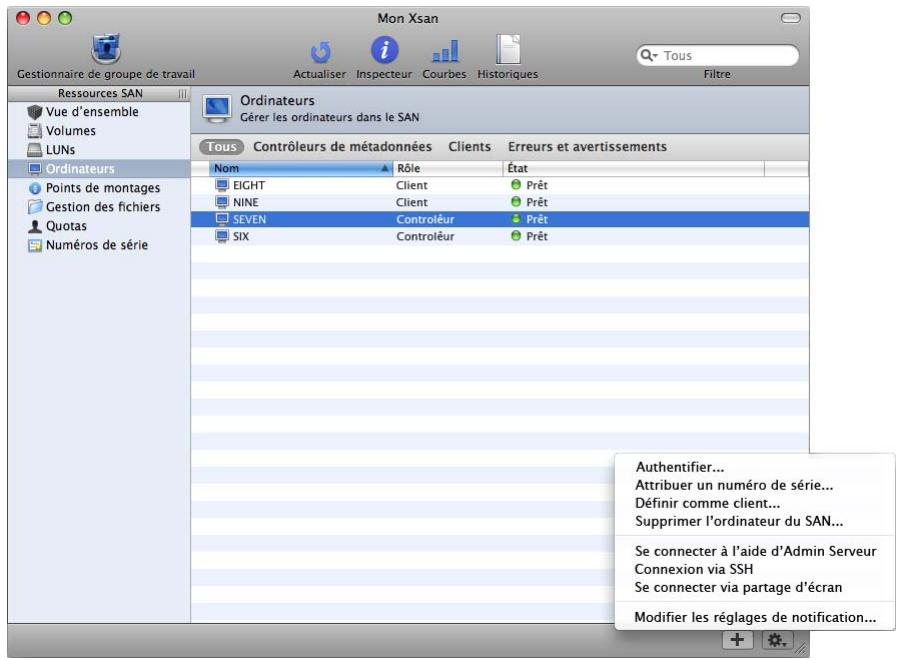Choose Supprimer l'ordinateur du SAN…

click(x=754, y=521)
